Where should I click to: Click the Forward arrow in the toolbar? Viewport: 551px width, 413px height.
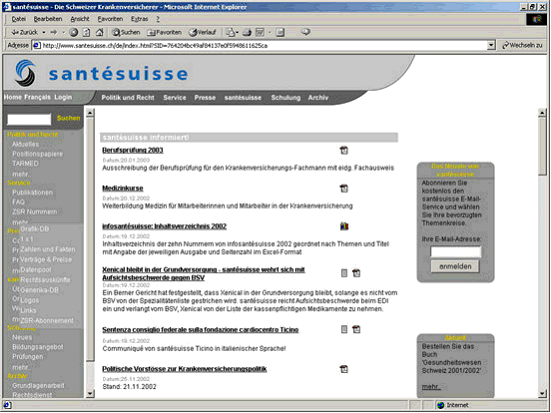(x=53, y=32)
